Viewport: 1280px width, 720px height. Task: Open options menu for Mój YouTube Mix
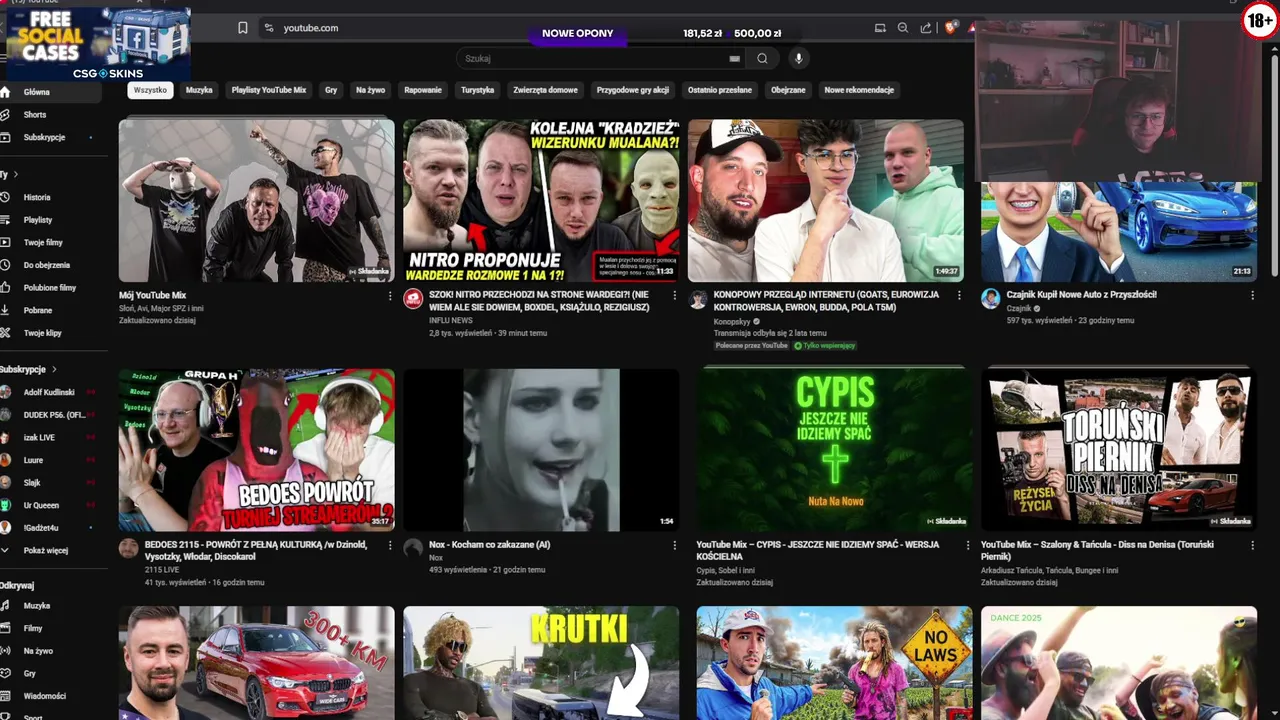pyautogui.click(x=390, y=296)
